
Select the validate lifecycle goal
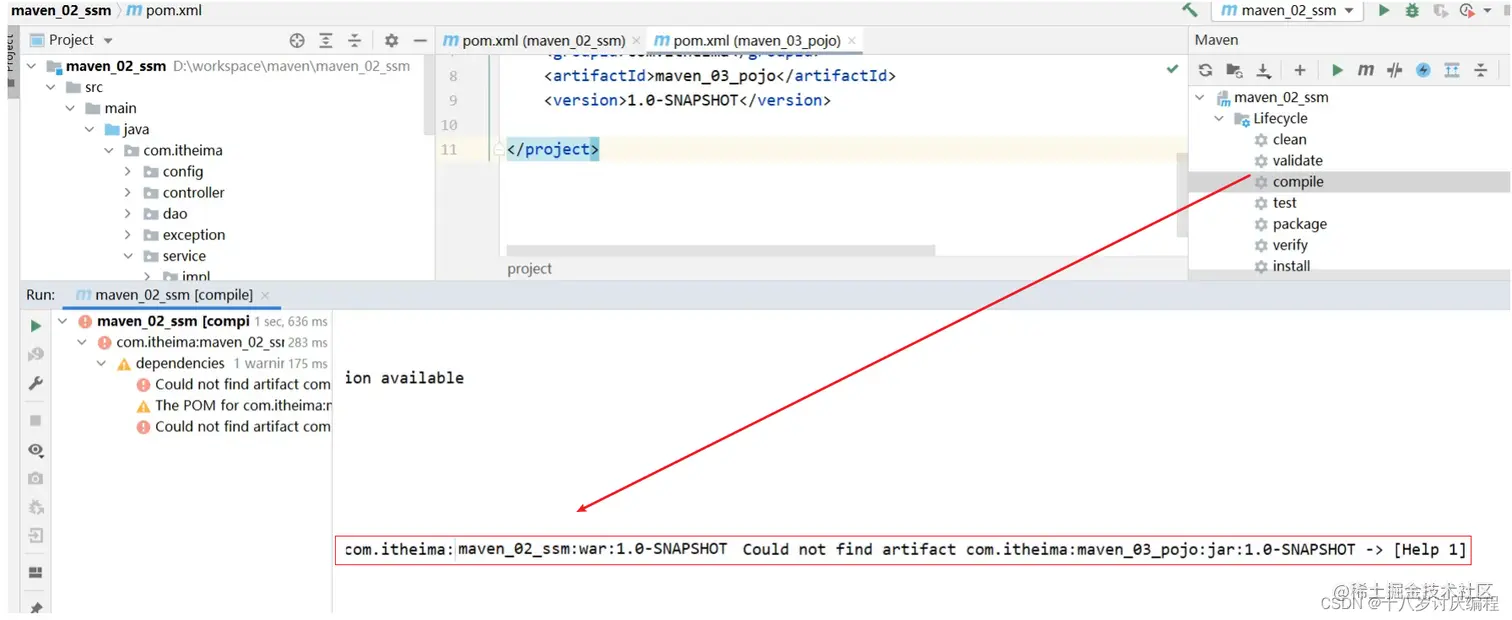1297,161
